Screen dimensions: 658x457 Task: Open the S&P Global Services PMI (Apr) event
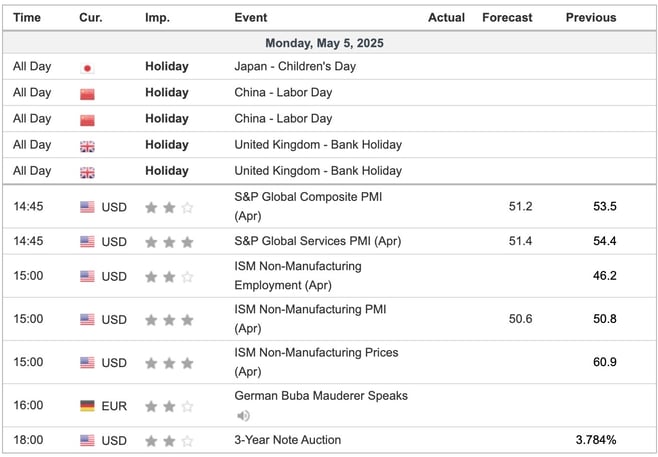pos(318,241)
